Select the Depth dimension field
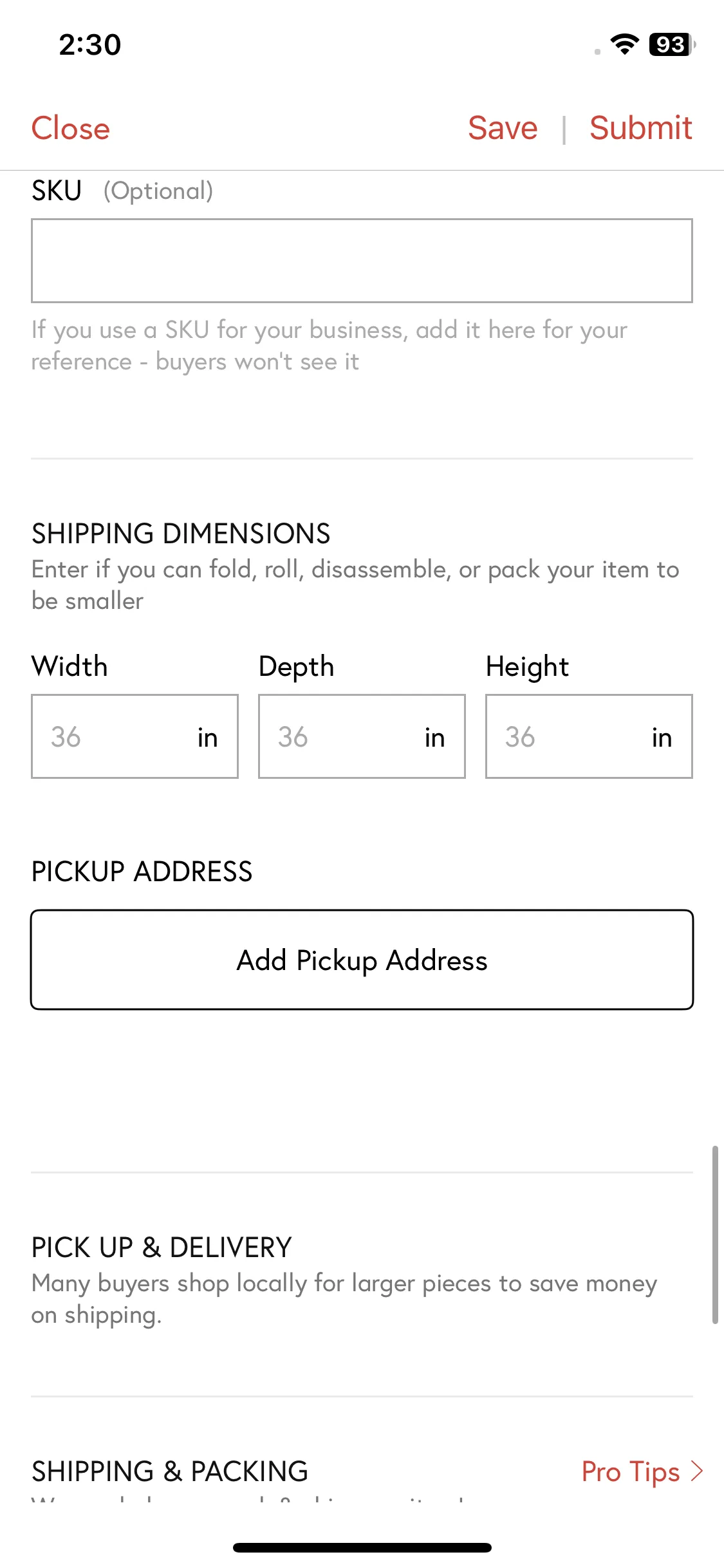The height and width of the screenshot is (1568, 724). (362, 736)
